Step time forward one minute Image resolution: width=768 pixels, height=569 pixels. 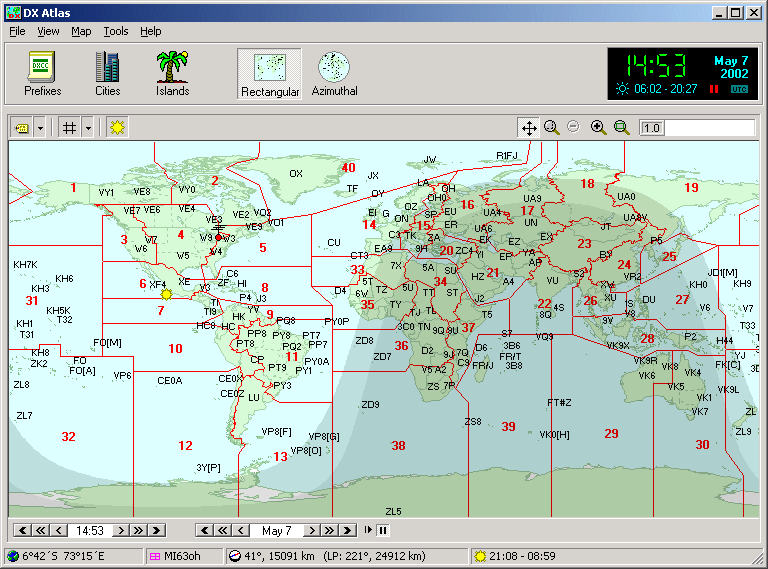click(121, 530)
